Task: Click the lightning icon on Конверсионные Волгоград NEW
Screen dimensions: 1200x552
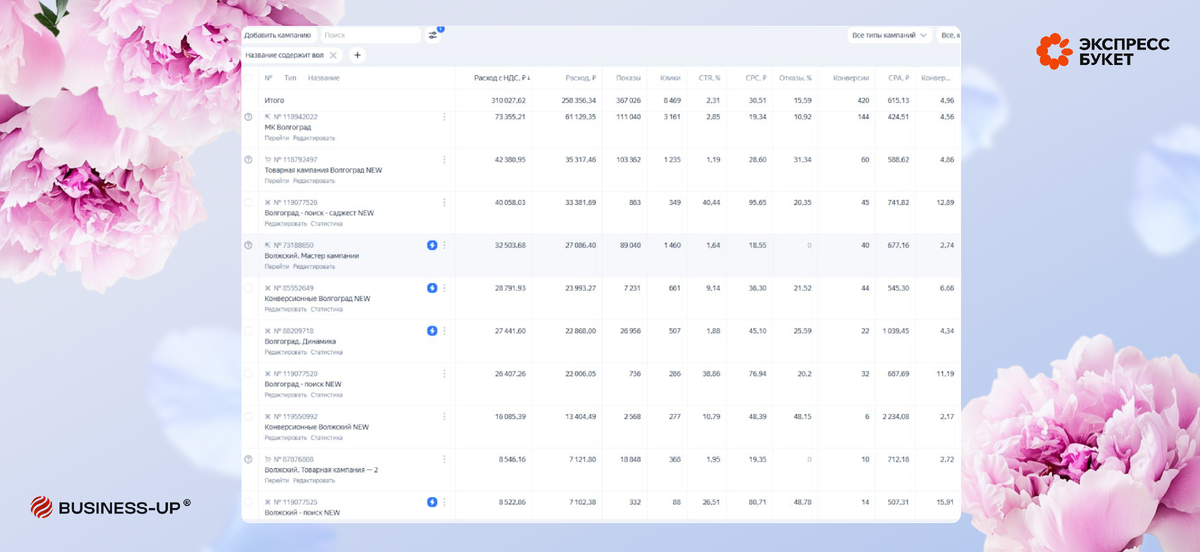Action: pos(432,288)
